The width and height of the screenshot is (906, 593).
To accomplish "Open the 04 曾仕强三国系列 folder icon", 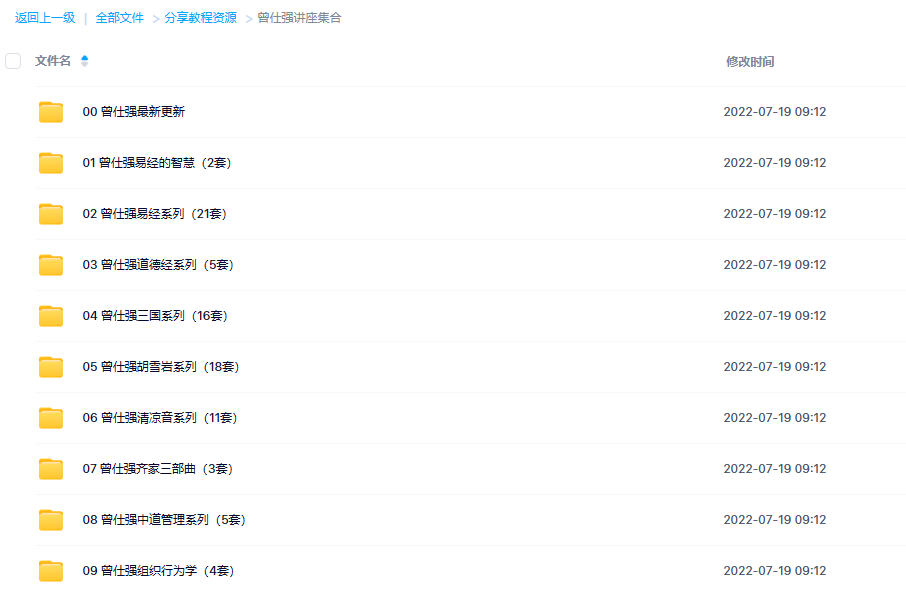I will [50, 315].
